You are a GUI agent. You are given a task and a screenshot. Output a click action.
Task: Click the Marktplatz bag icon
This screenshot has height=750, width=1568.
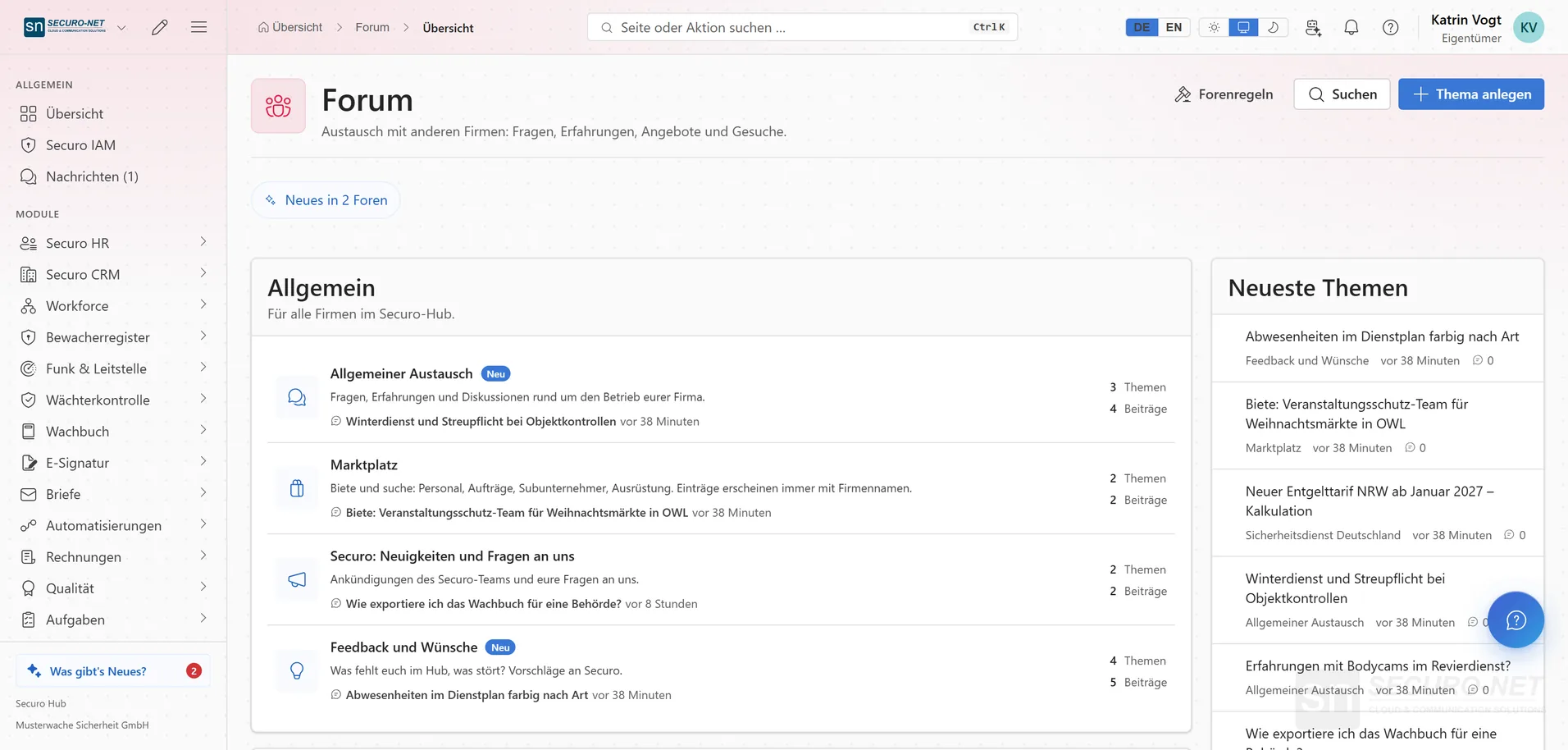coord(297,489)
